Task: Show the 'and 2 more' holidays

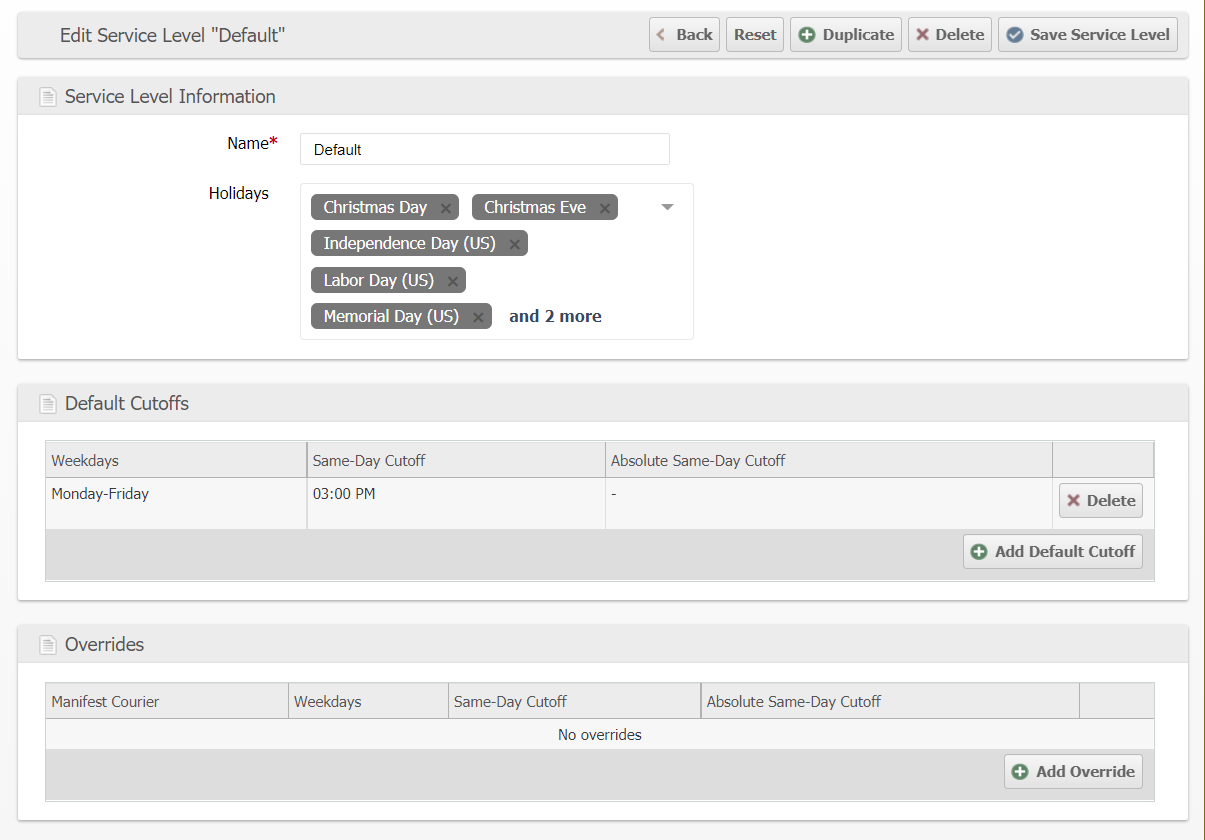Action: tap(555, 316)
